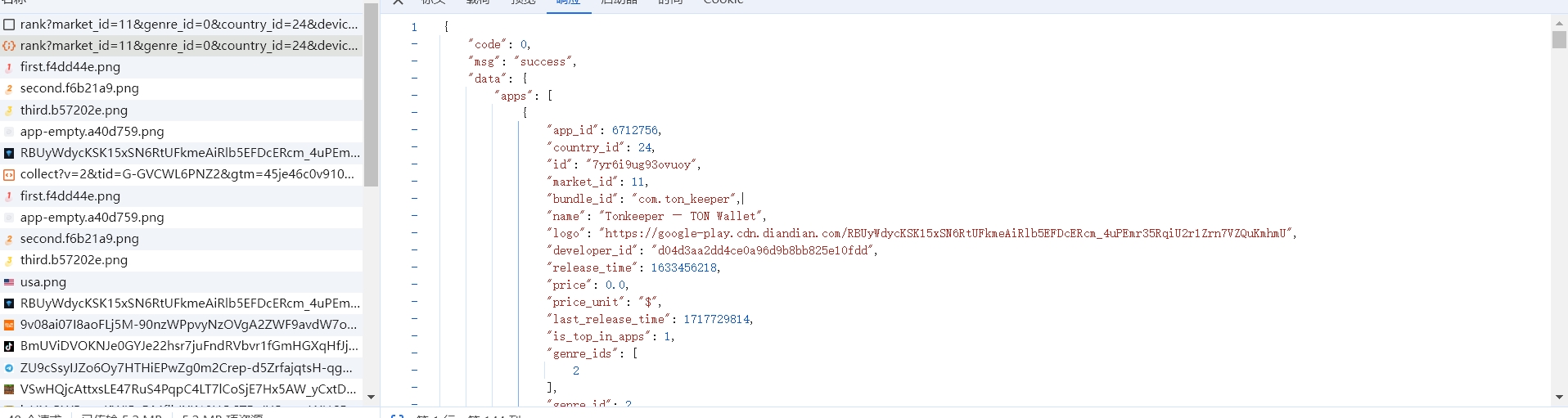Screen dimensions: 1568x418
Task: Click the "market_id": 11 line
Action: click(597, 182)
